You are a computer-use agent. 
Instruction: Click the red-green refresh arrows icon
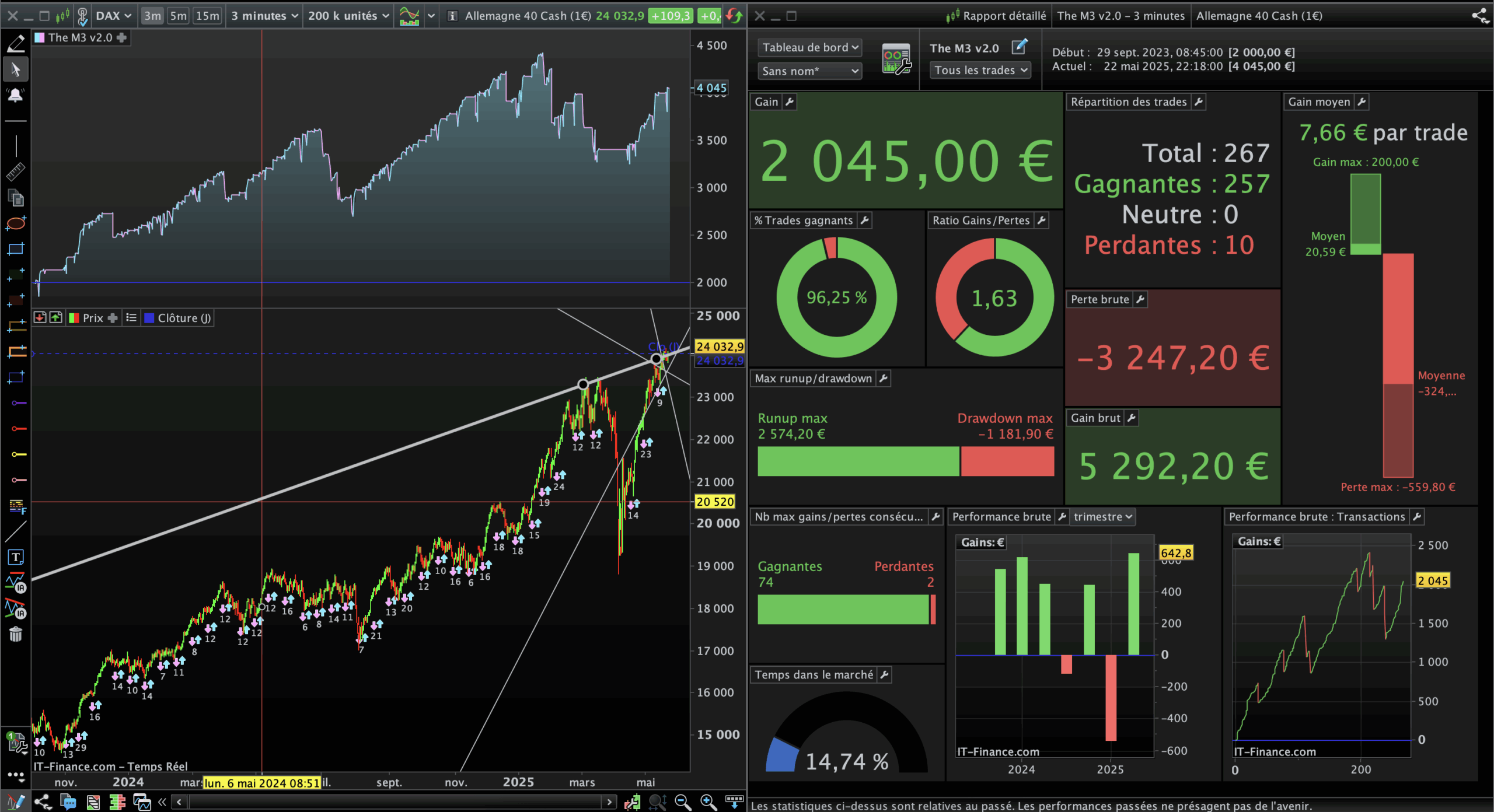734,16
